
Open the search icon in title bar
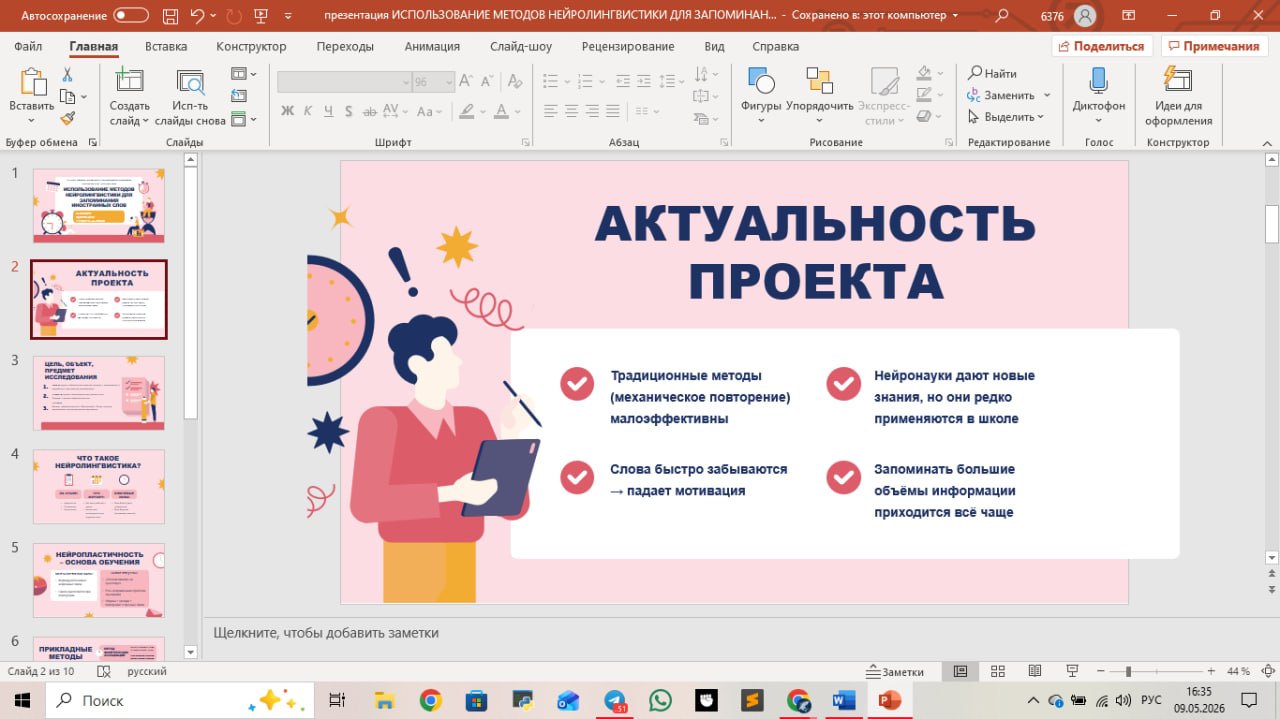pos(1001,16)
